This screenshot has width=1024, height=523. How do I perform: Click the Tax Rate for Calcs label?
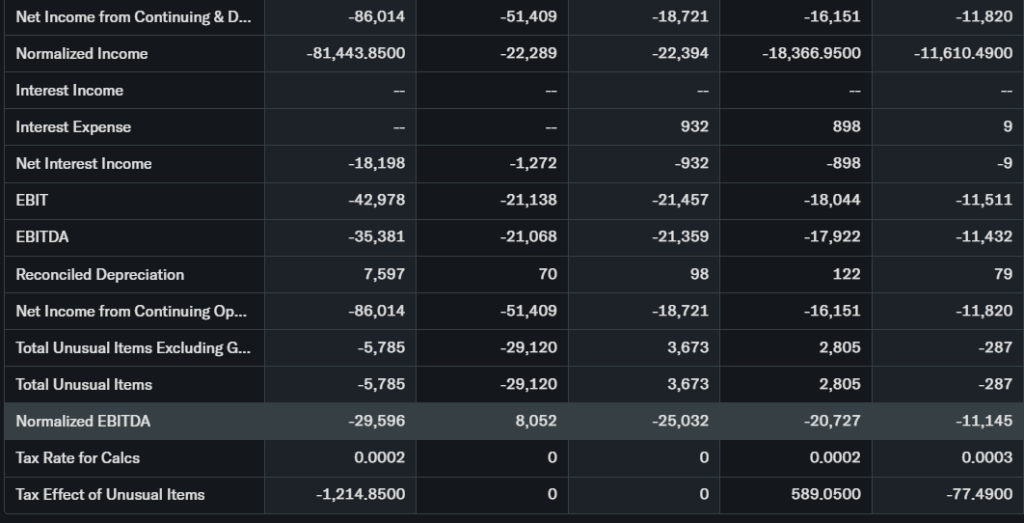point(78,458)
